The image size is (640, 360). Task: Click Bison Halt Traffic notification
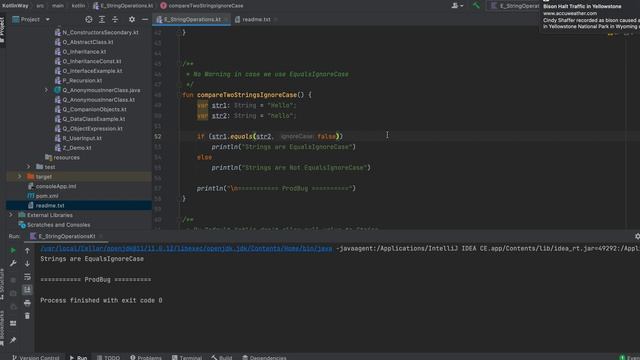pos(590,16)
